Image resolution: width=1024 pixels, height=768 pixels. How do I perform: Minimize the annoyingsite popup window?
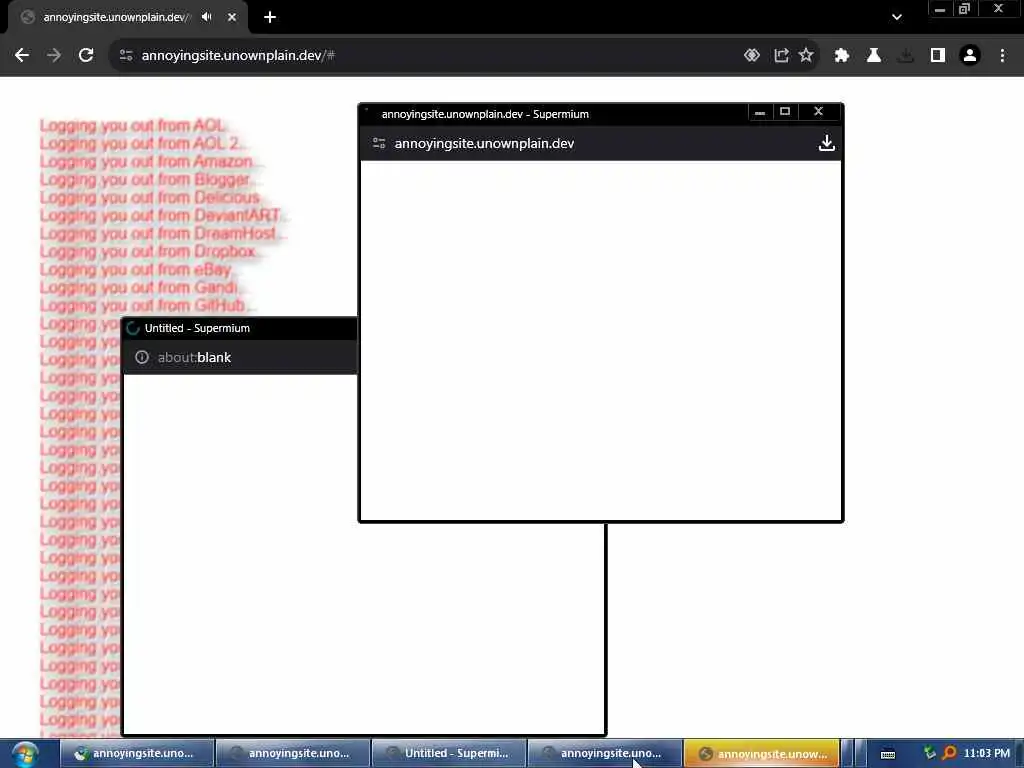[x=760, y=112]
